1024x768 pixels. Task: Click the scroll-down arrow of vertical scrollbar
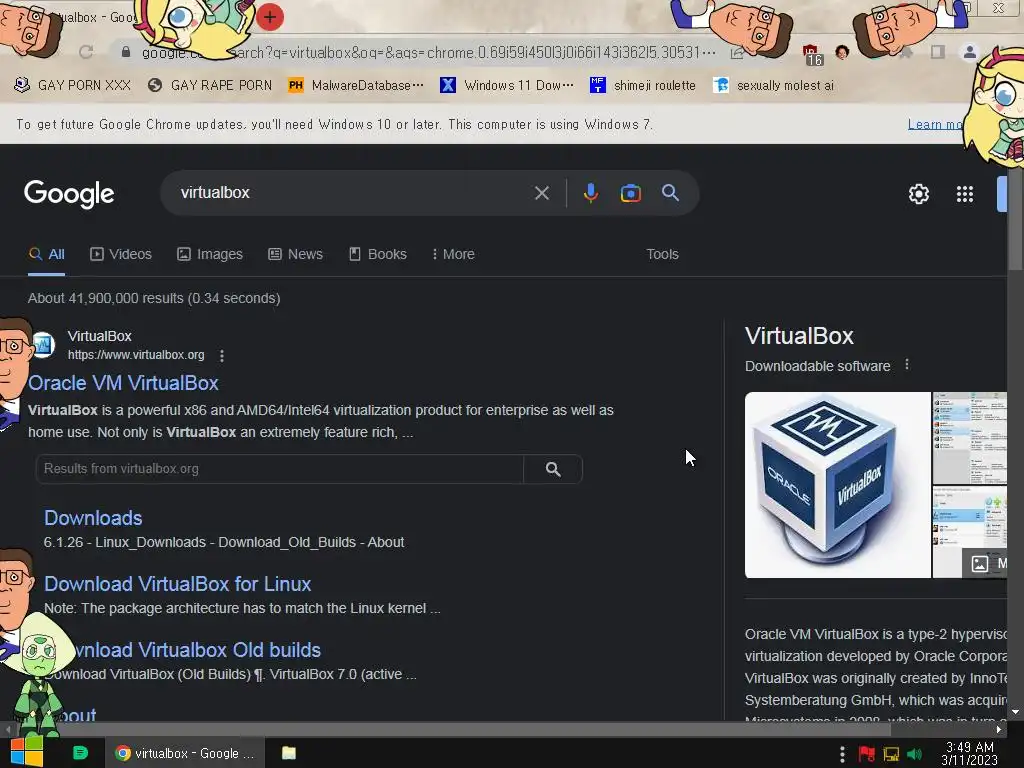pyautogui.click(x=1015, y=712)
